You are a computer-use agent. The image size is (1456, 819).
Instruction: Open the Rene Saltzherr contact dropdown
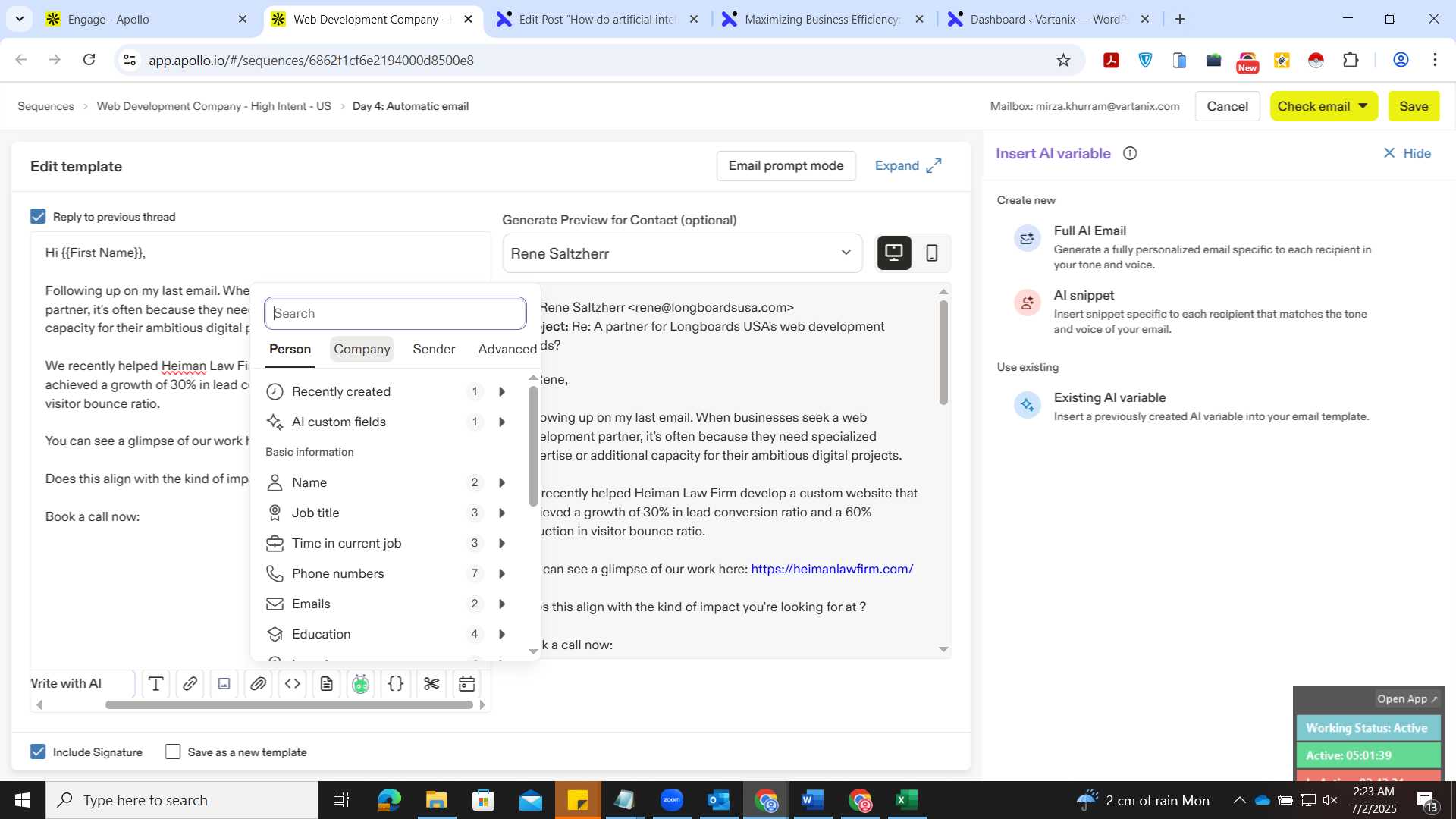tap(682, 253)
